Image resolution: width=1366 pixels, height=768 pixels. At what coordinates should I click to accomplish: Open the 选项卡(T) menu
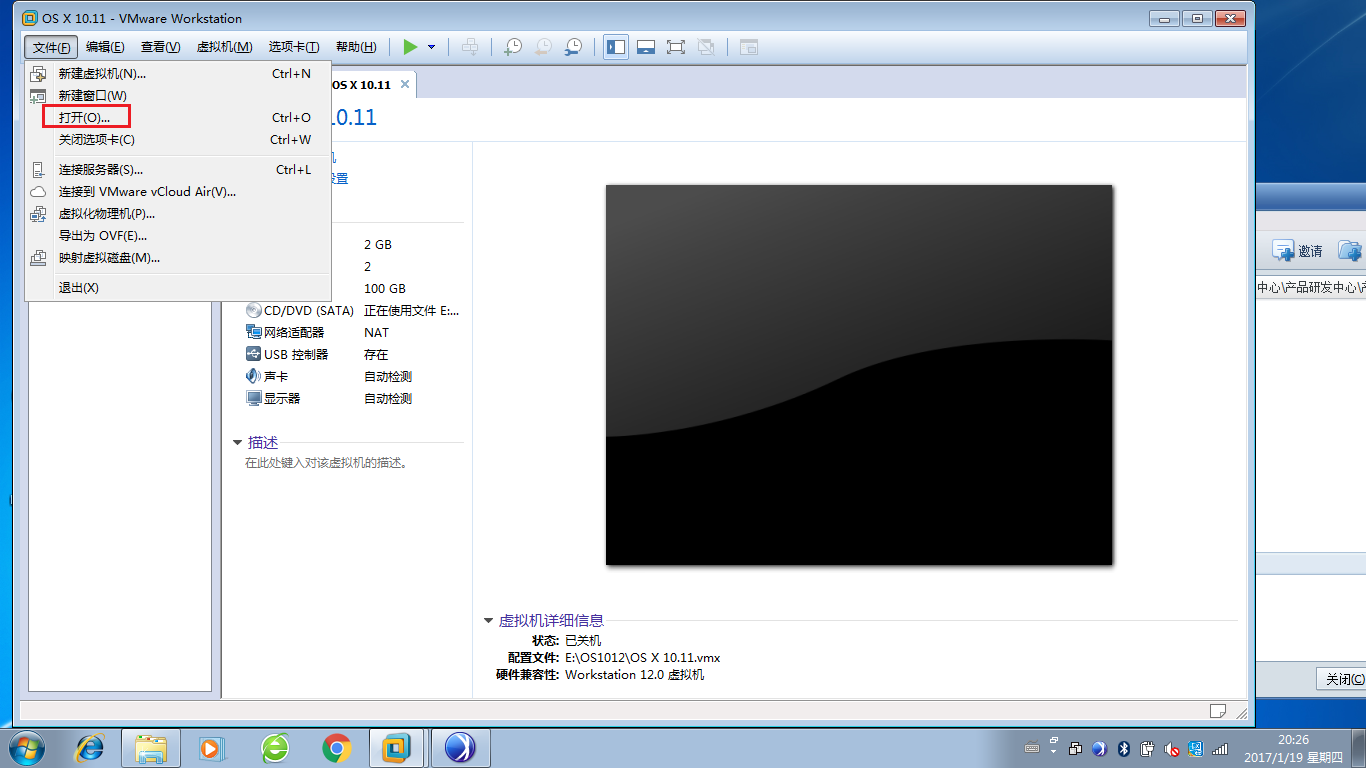[x=294, y=47]
